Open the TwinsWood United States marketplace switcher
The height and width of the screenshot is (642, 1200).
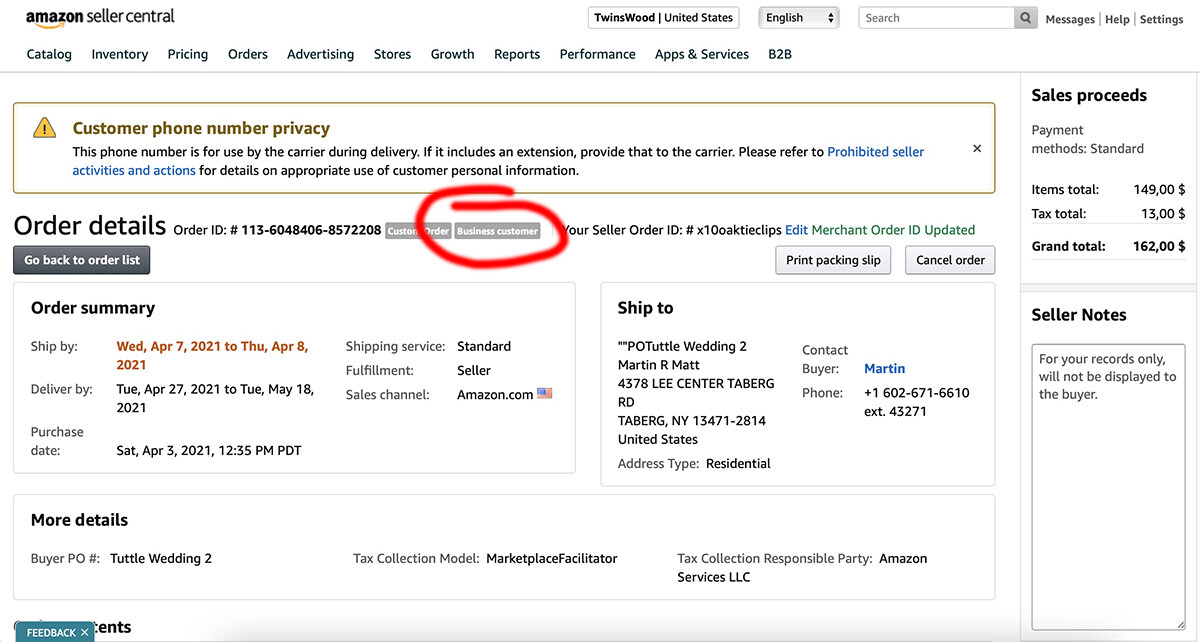664,18
